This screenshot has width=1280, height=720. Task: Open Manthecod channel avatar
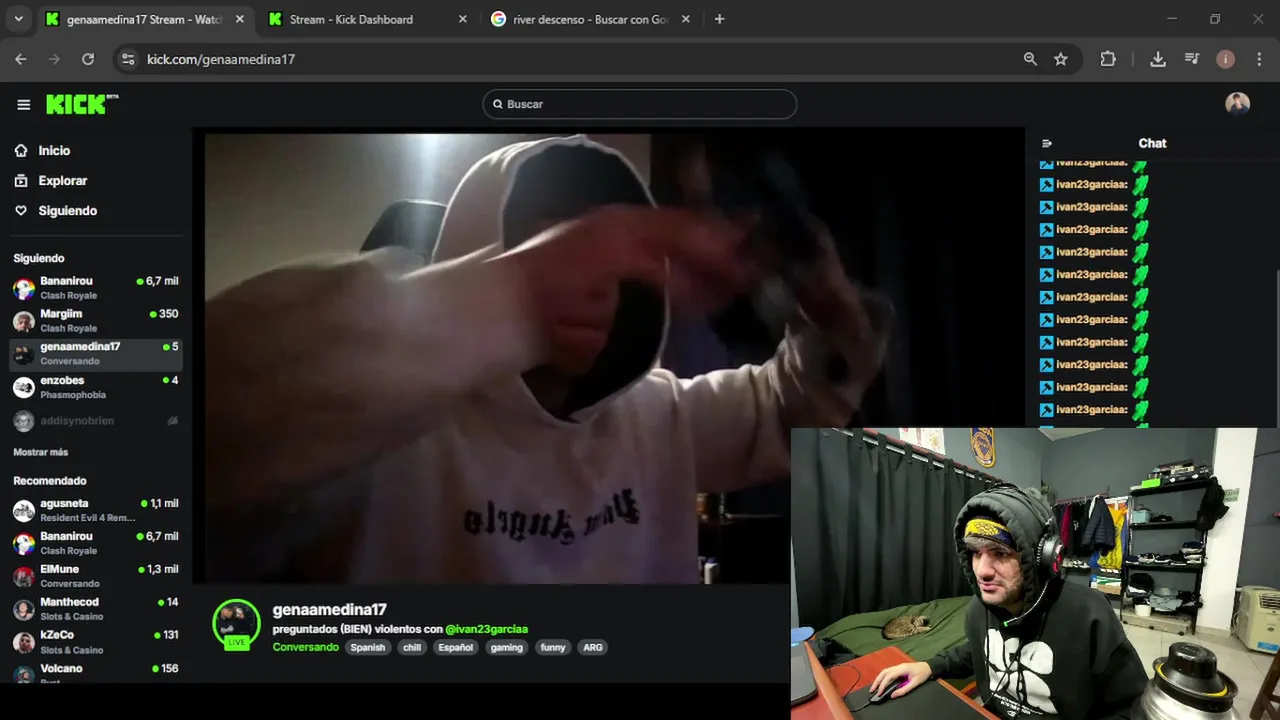click(x=24, y=609)
